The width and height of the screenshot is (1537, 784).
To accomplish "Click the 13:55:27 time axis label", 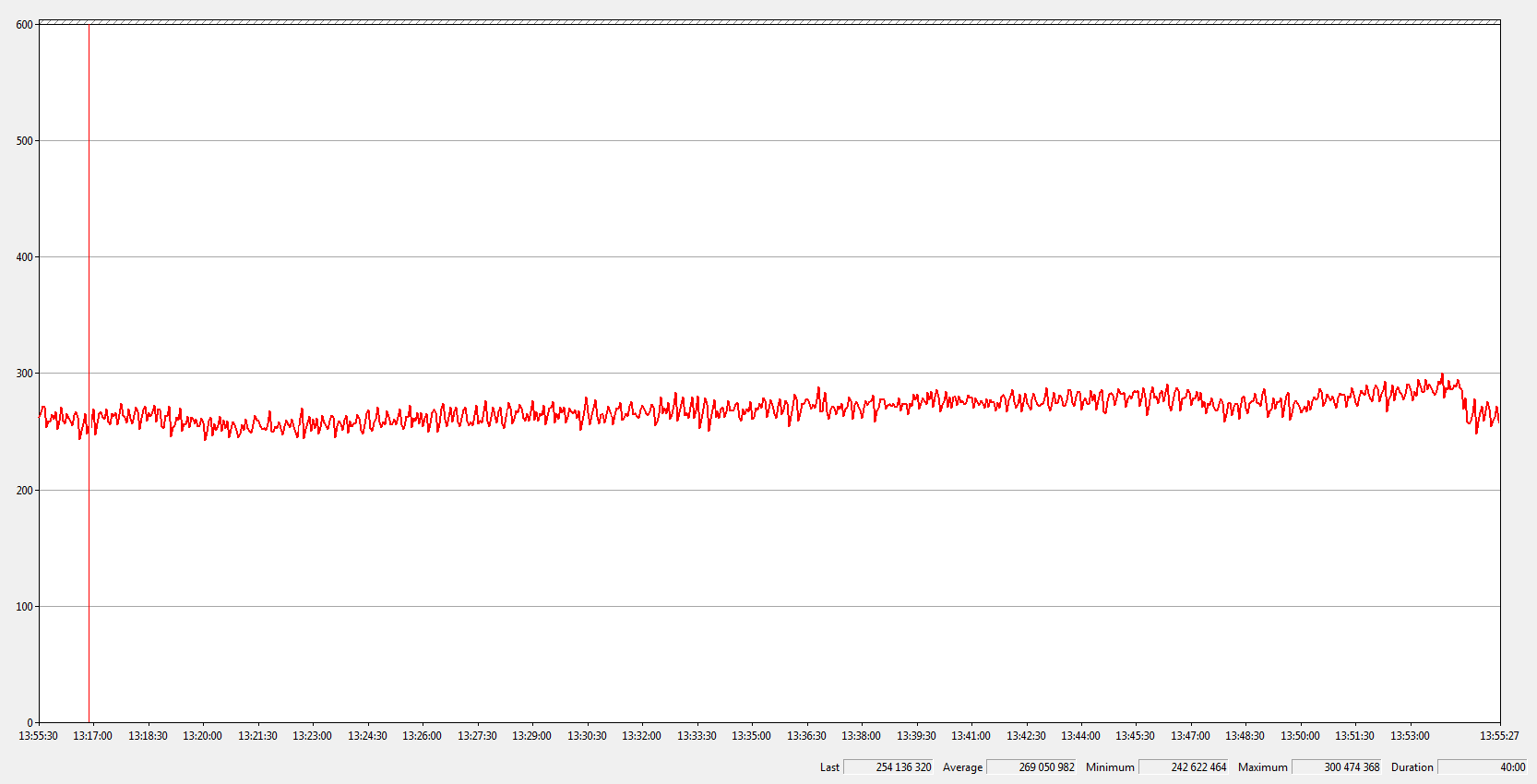I will pos(1499,736).
